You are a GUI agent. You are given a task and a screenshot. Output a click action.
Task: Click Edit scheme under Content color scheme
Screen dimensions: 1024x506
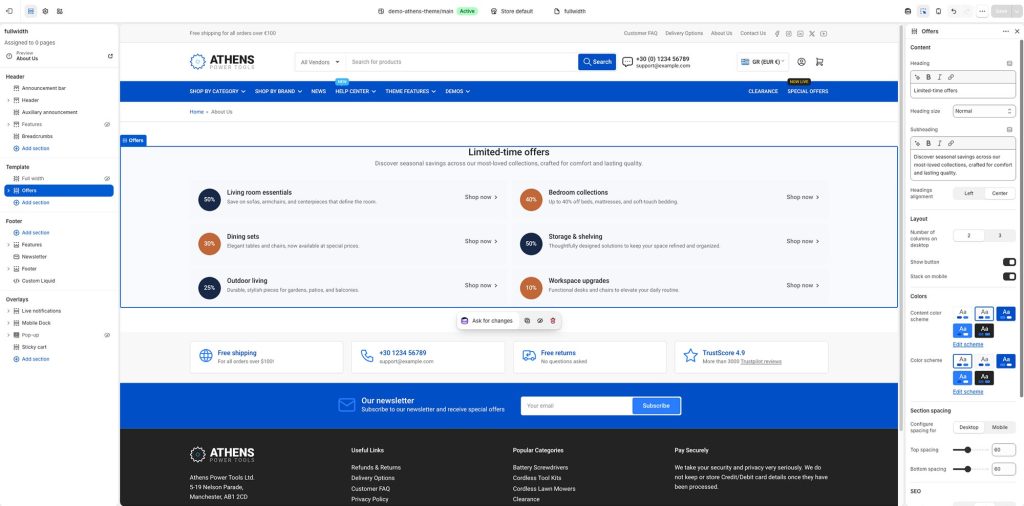click(967, 344)
